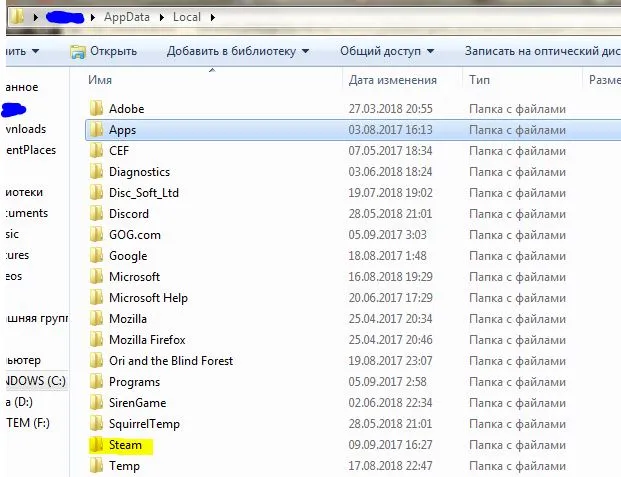Select the Diagnostics folder icon
The image size is (621, 477).
tap(96, 172)
